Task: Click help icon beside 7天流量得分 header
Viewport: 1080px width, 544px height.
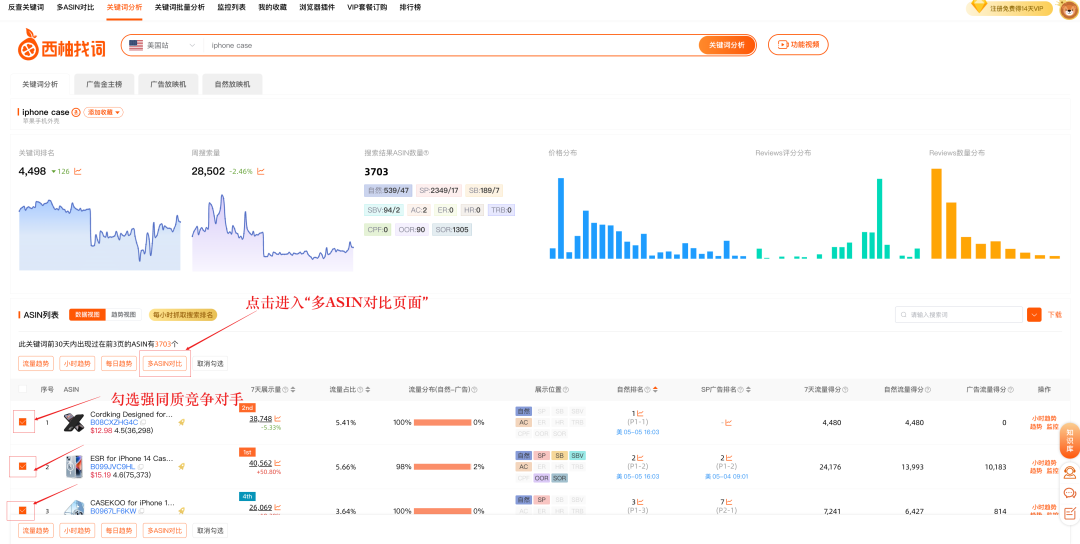Action: click(x=845, y=390)
